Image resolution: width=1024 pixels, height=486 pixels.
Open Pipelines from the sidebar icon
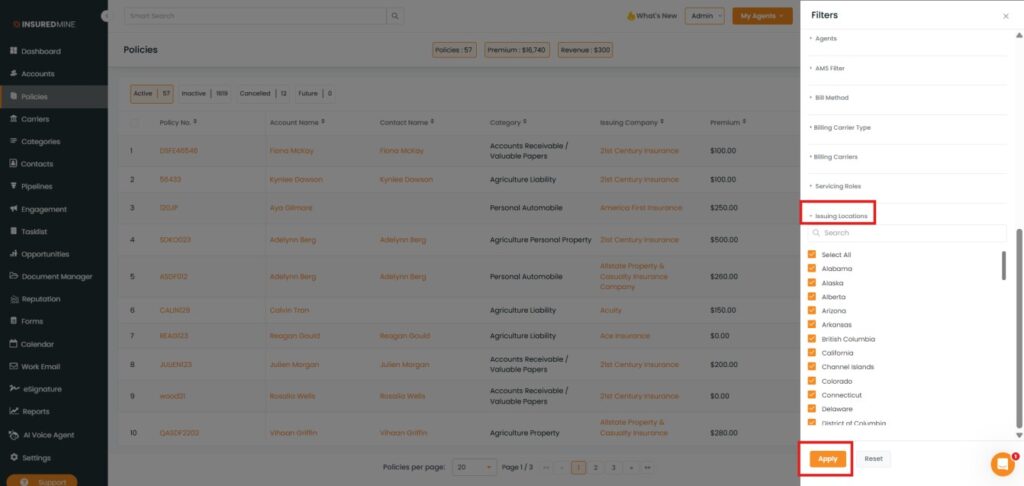click(13, 187)
